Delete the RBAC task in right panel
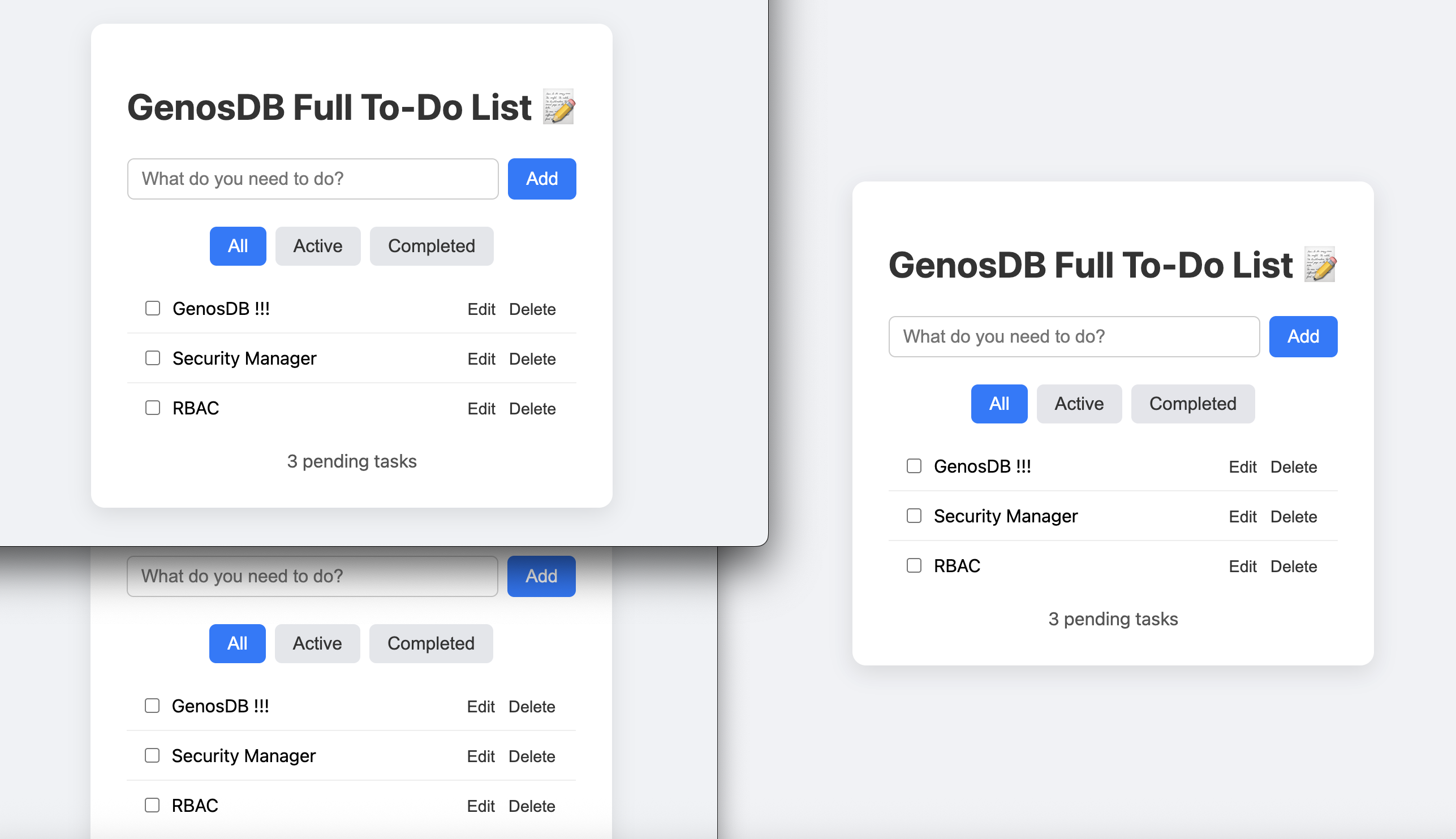This screenshot has height=839, width=1456. 1294,566
